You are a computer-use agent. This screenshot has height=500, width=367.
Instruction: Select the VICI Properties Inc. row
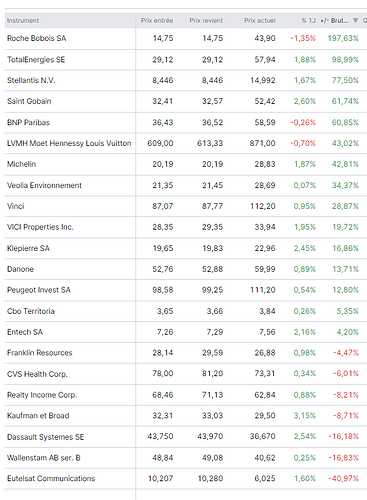[x=186, y=227]
